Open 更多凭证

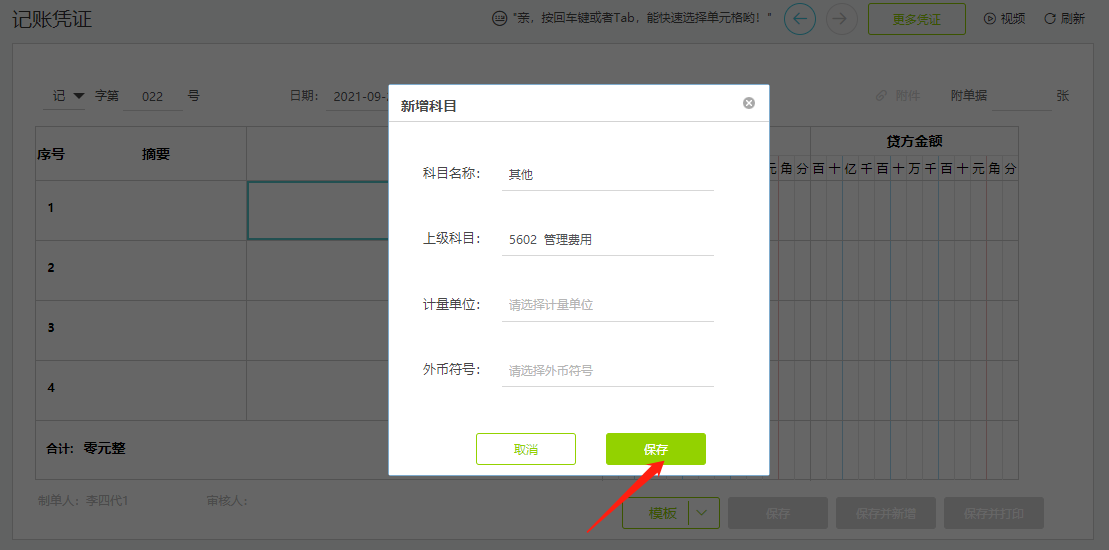917,19
